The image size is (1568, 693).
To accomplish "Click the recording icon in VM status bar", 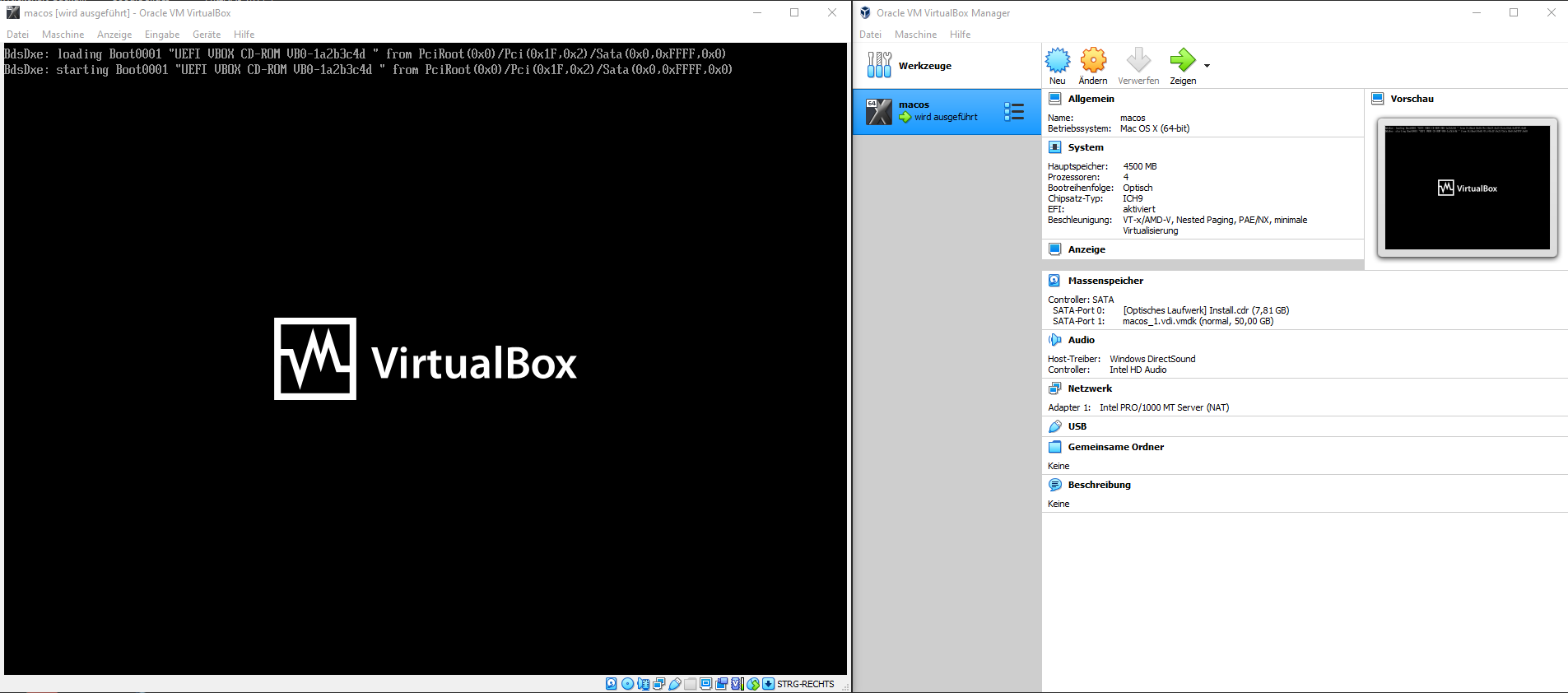I will tap(722, 684).
